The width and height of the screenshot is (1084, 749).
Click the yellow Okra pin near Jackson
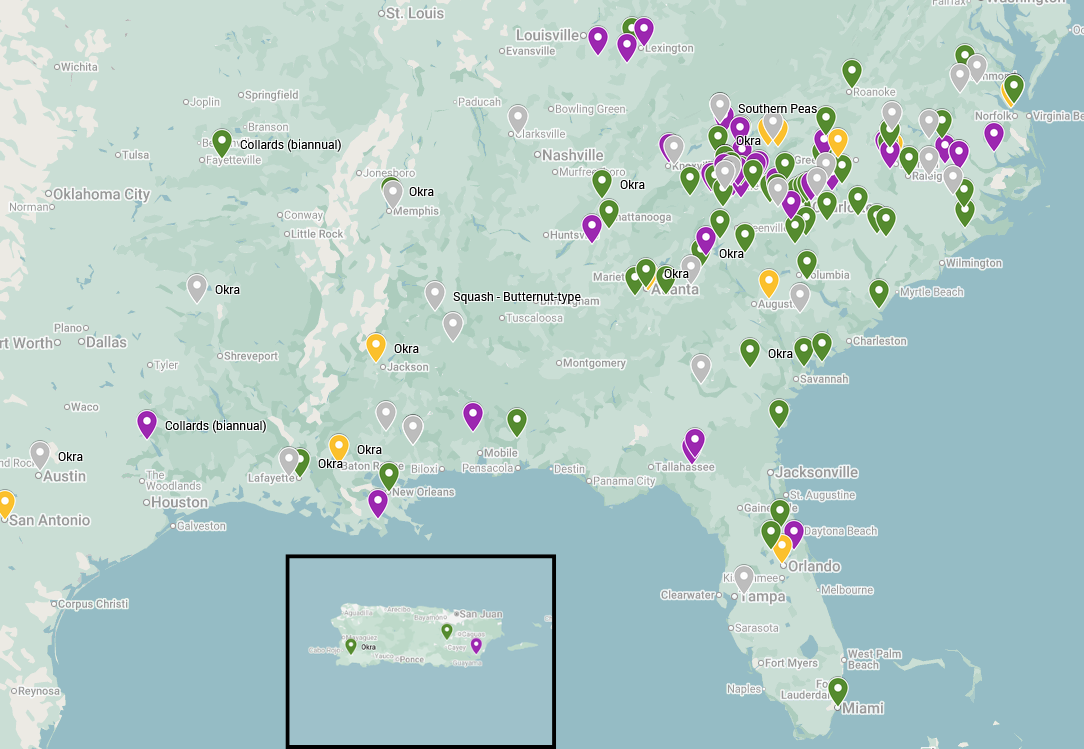click(377, 347)
